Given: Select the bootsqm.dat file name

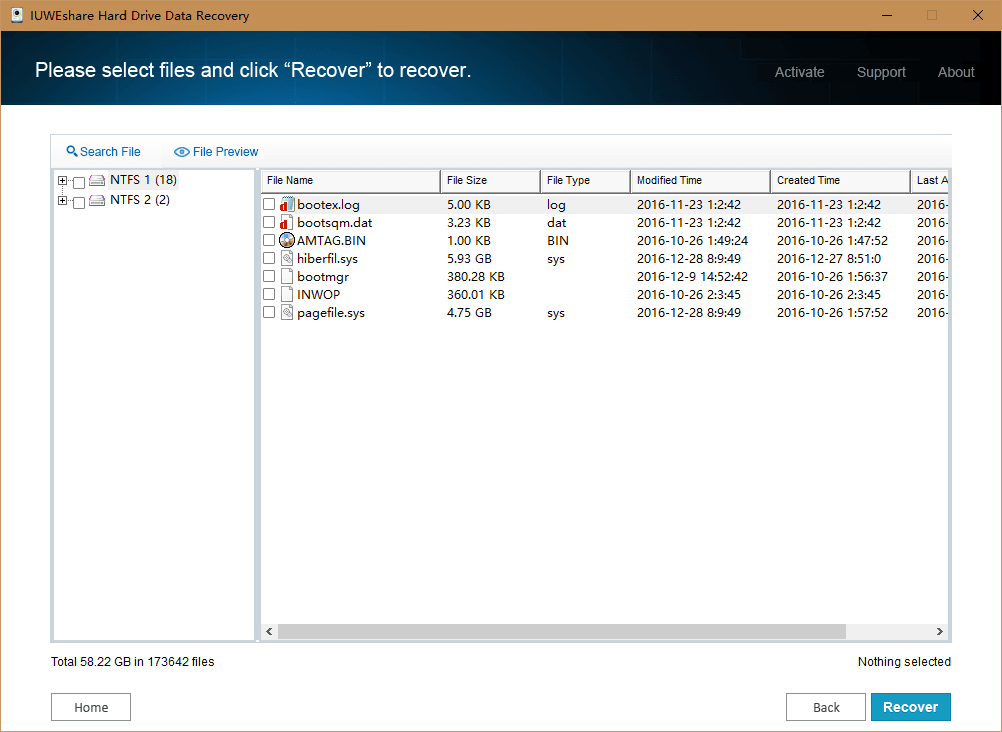Looking at the screenshot, I should tap(334, 222).
